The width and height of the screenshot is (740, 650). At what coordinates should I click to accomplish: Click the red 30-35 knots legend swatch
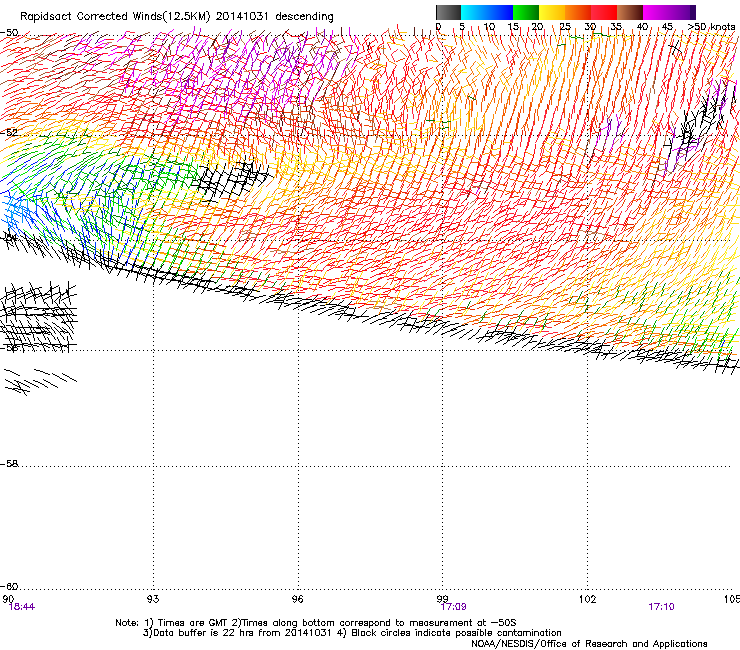coord(604,12)
